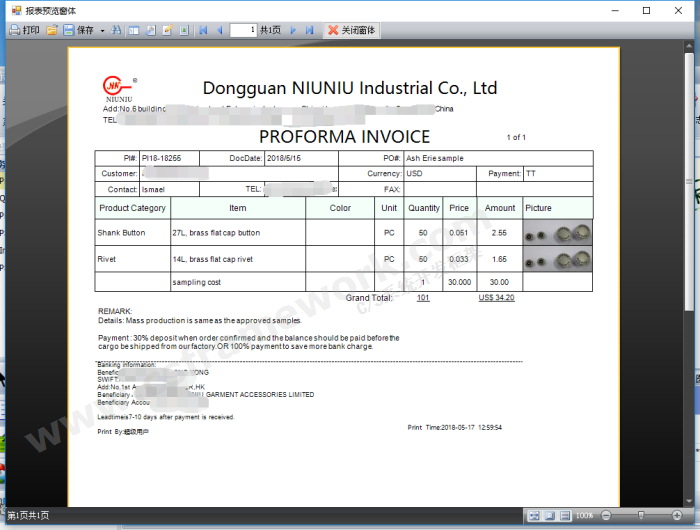The height and width of the screenshot is (530, 700).
Task: Click 关闭窗体 to close the preview
Action: (x=352, y=30)
